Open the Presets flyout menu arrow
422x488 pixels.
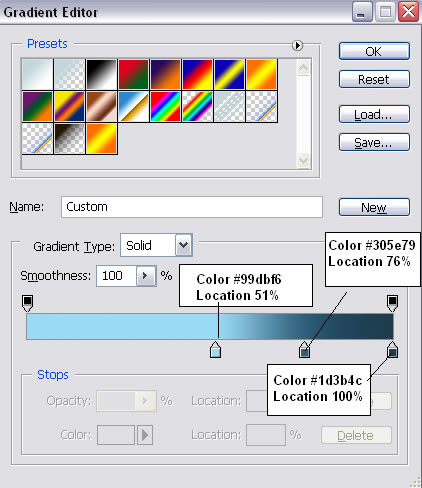297,45
